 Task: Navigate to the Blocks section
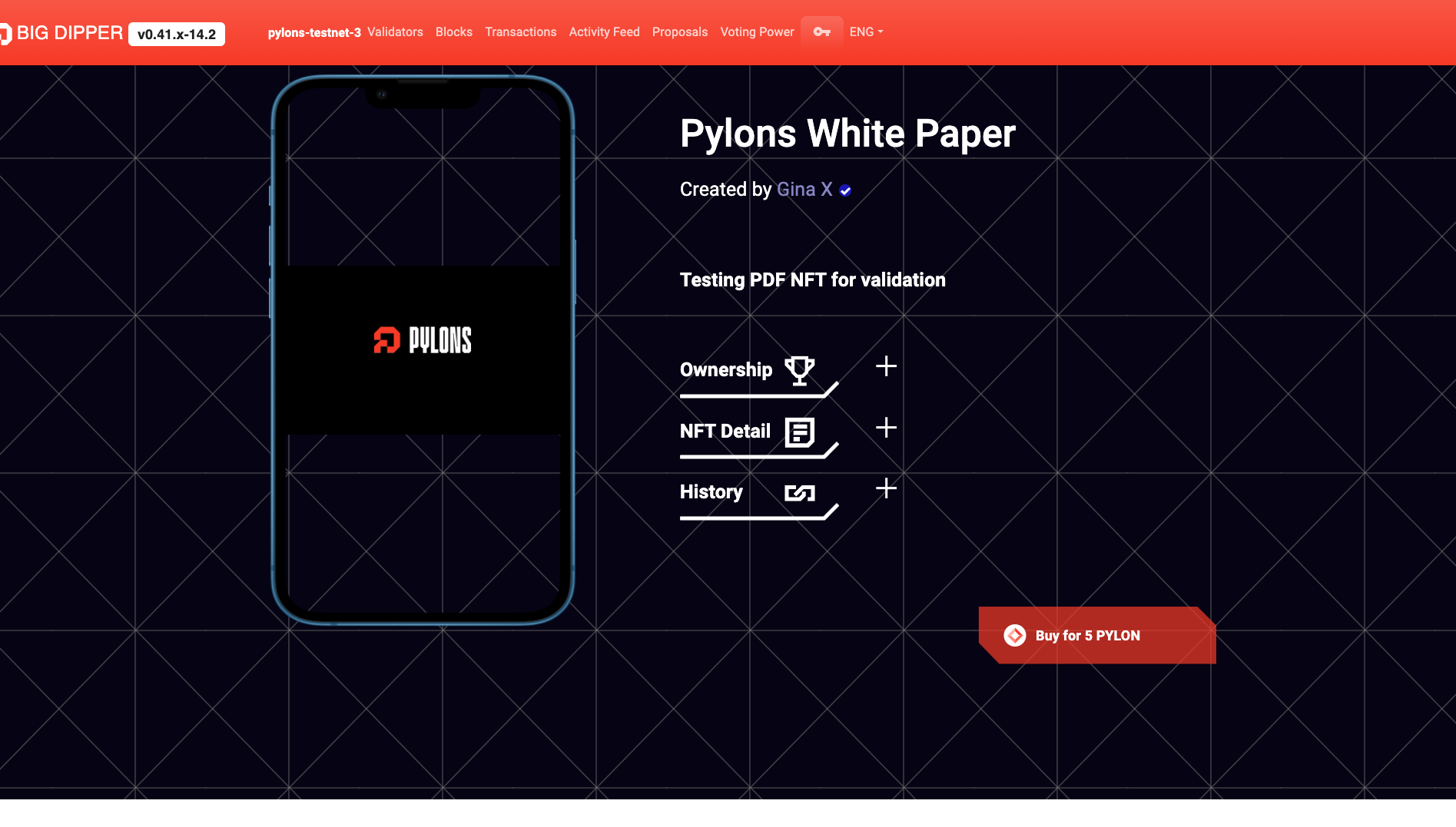453,31
